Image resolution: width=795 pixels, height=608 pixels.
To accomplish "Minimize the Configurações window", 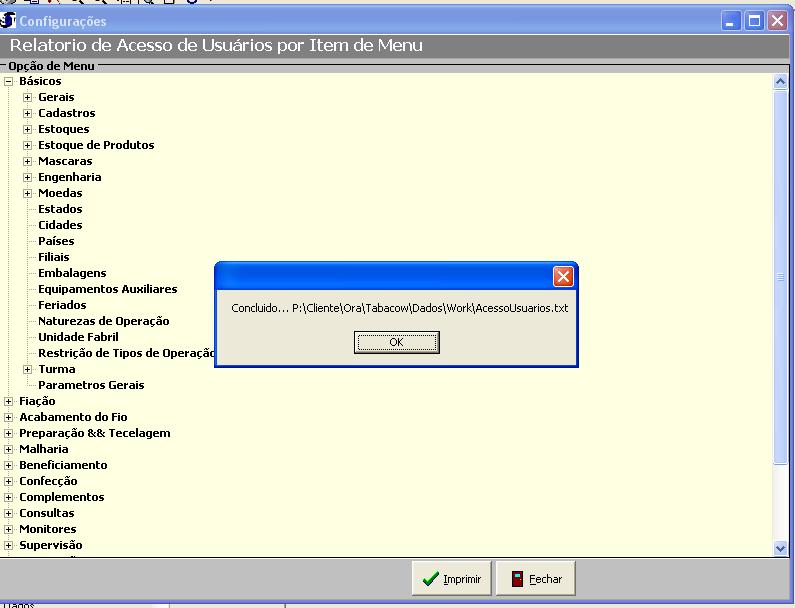I will (x=732, y=21).
